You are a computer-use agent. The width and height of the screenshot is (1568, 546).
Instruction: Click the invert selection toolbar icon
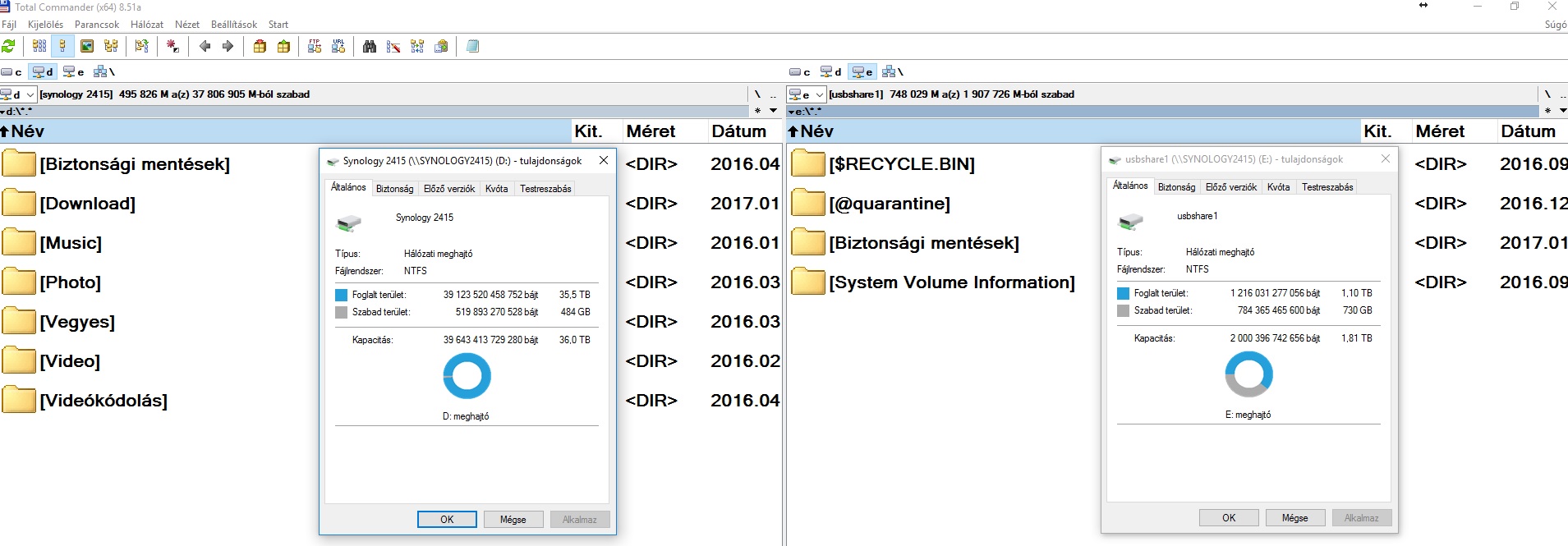click(142, 46)
